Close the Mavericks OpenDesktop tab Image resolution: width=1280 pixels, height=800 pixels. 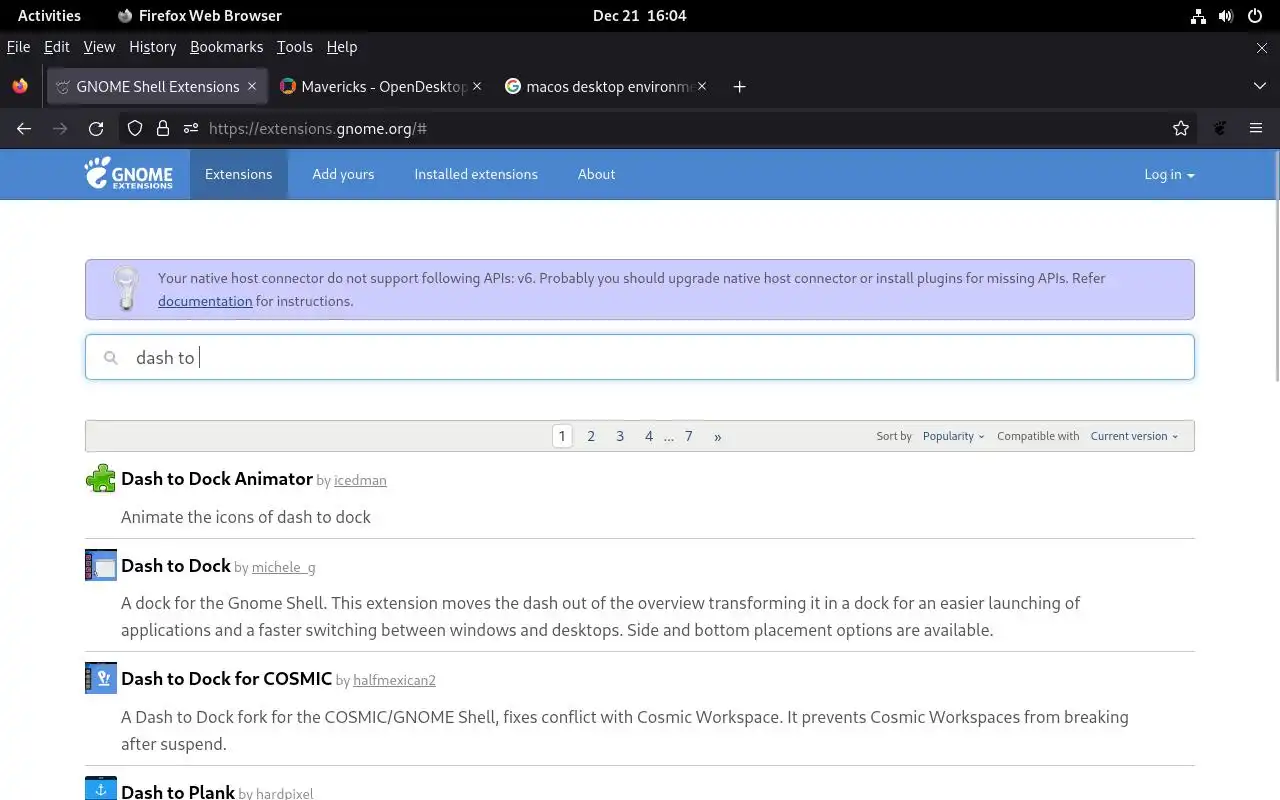click(477, 86)
